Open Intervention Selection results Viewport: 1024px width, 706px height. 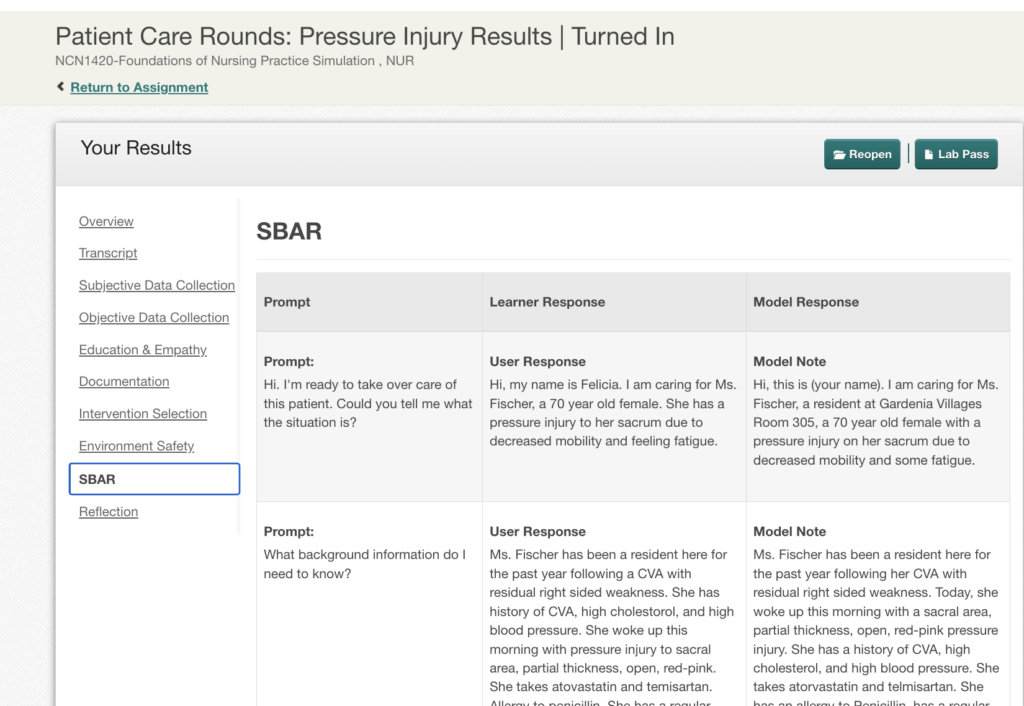[x=143, y=414]
